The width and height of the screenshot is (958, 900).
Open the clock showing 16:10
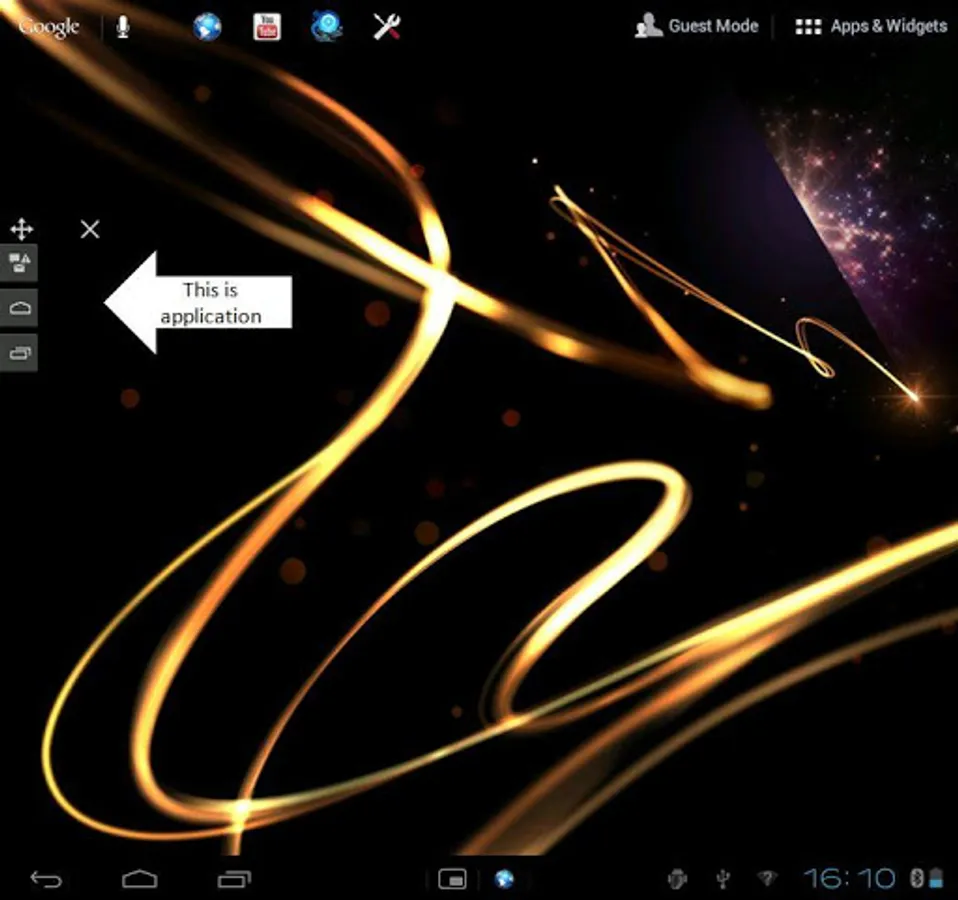coord(850,879)
